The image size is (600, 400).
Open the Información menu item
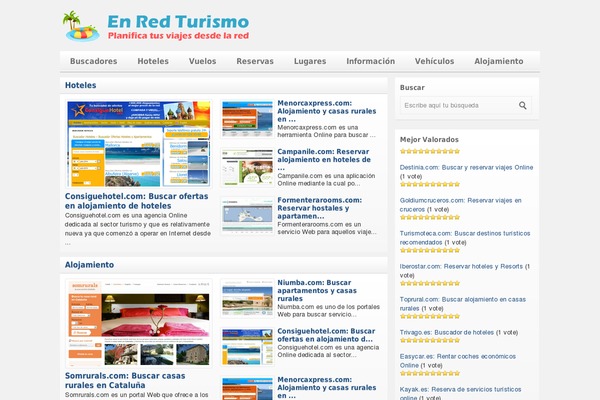(x=370, y=61)
